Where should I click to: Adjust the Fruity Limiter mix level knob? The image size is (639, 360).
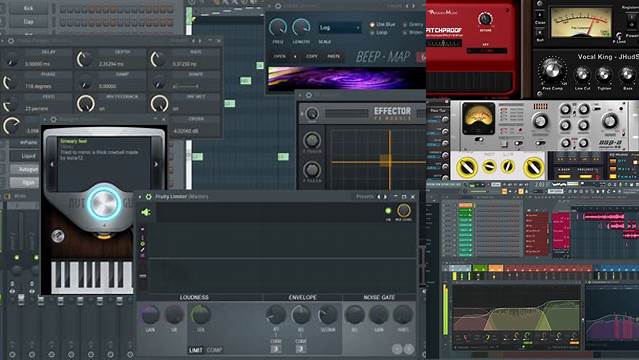(x=403, y=210)
